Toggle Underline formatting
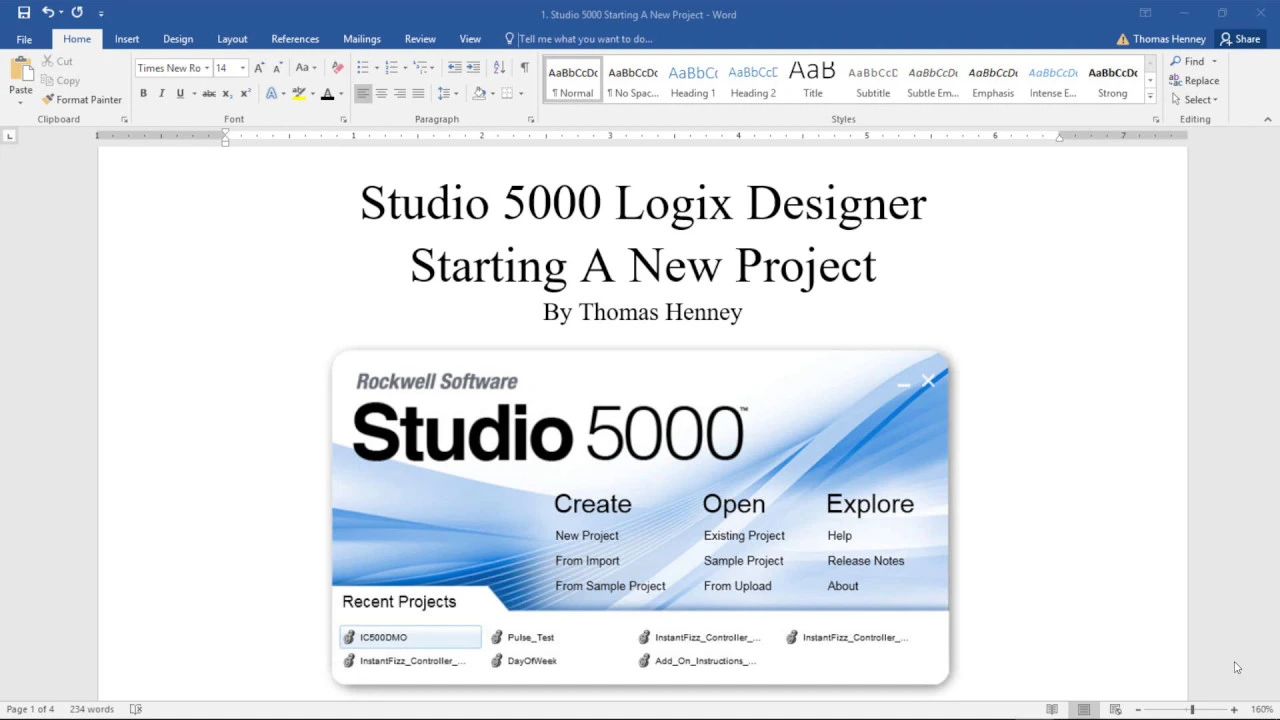This screenshot has width=1280, height=720. (x=180, y=94)
